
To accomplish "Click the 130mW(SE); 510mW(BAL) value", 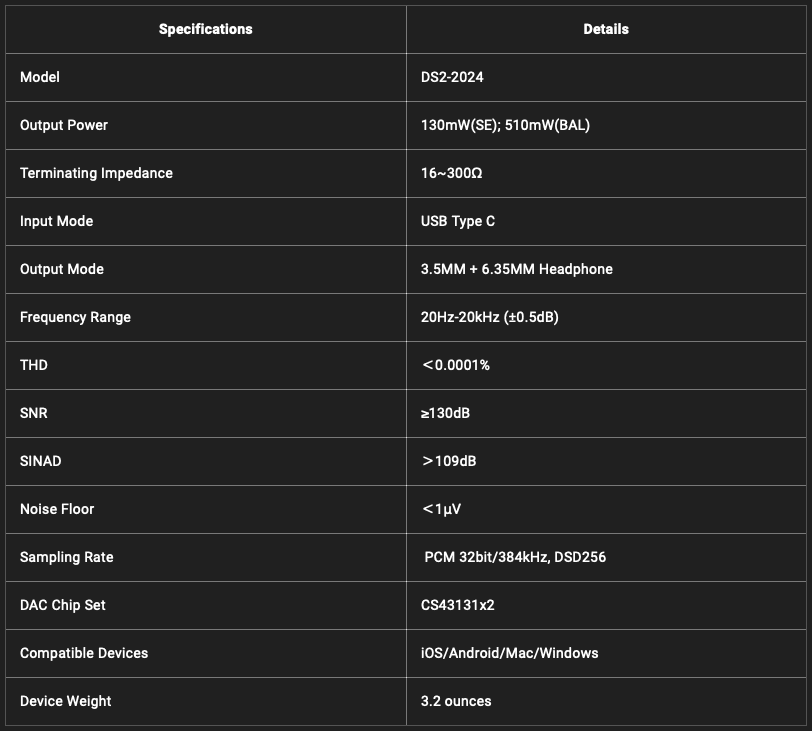I will tap(505, 125).
